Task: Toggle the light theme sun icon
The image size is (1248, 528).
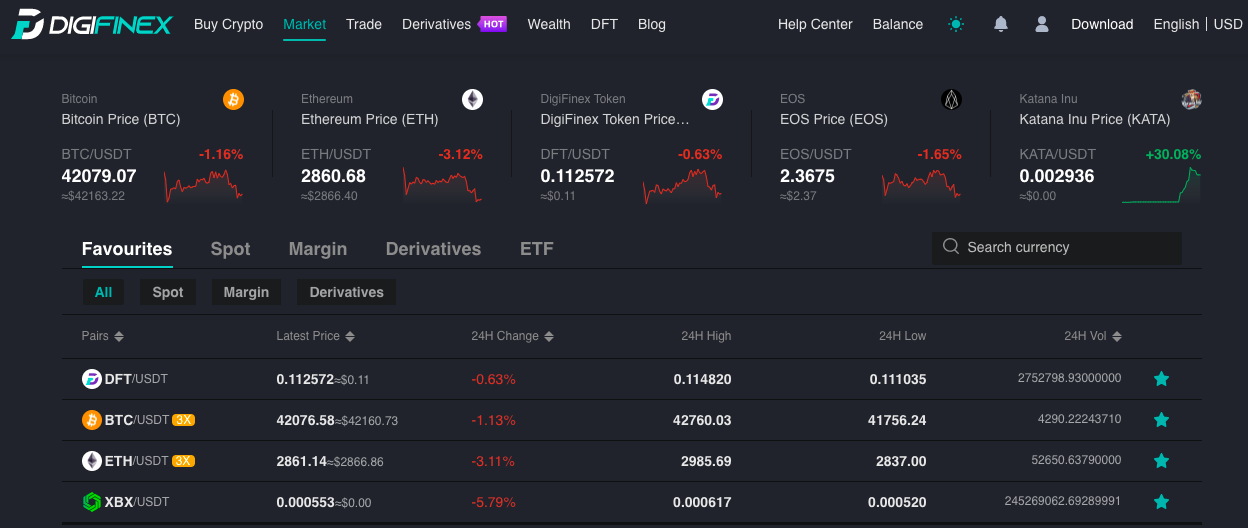Action: (x=956, y=24)
